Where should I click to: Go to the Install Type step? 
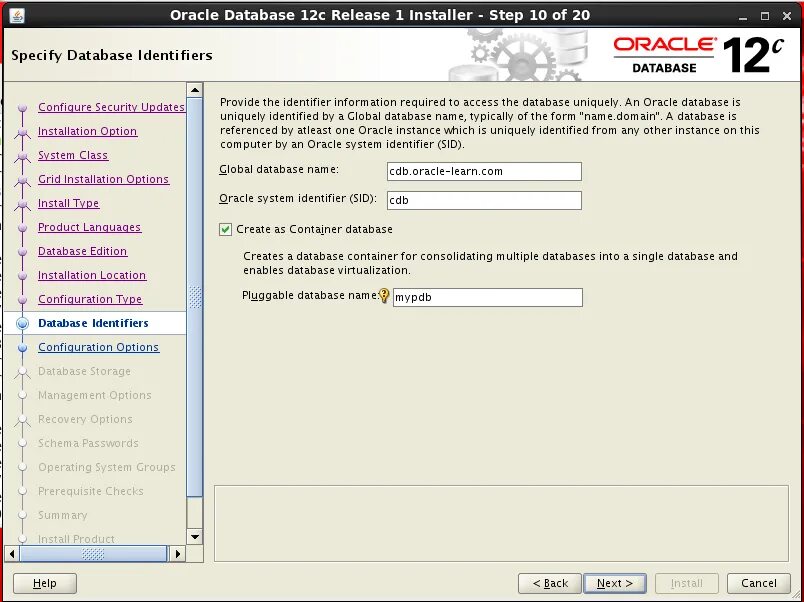[68, 204]
